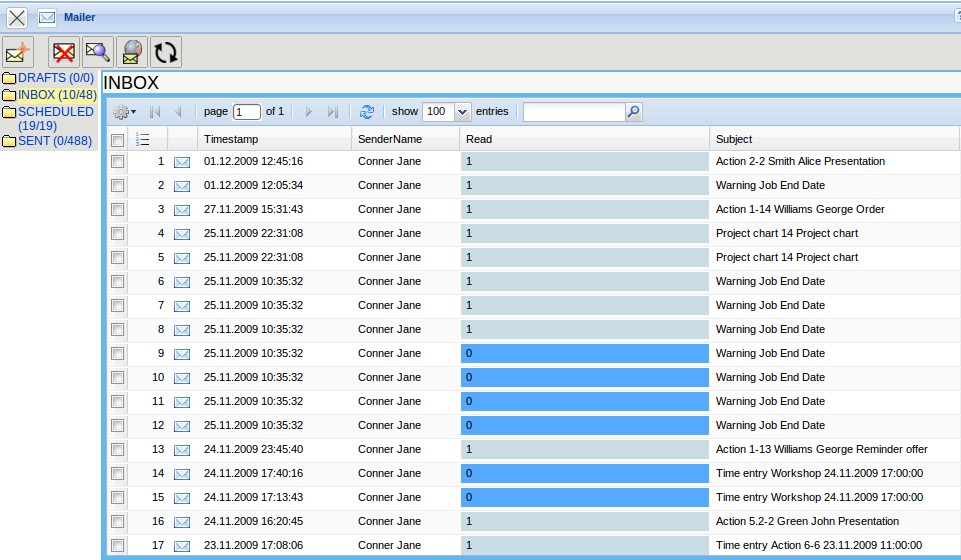Open the row numbering column list icon

(143, 139)
